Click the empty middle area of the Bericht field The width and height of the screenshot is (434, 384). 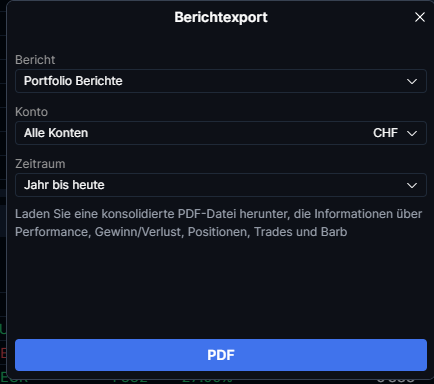[263, 81]
